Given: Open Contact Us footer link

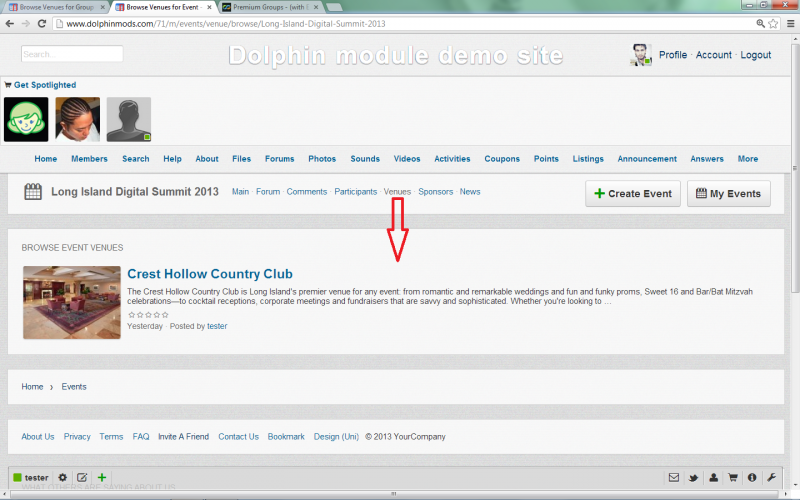Looking at the screenshot, I should click(x=238, y=437).
